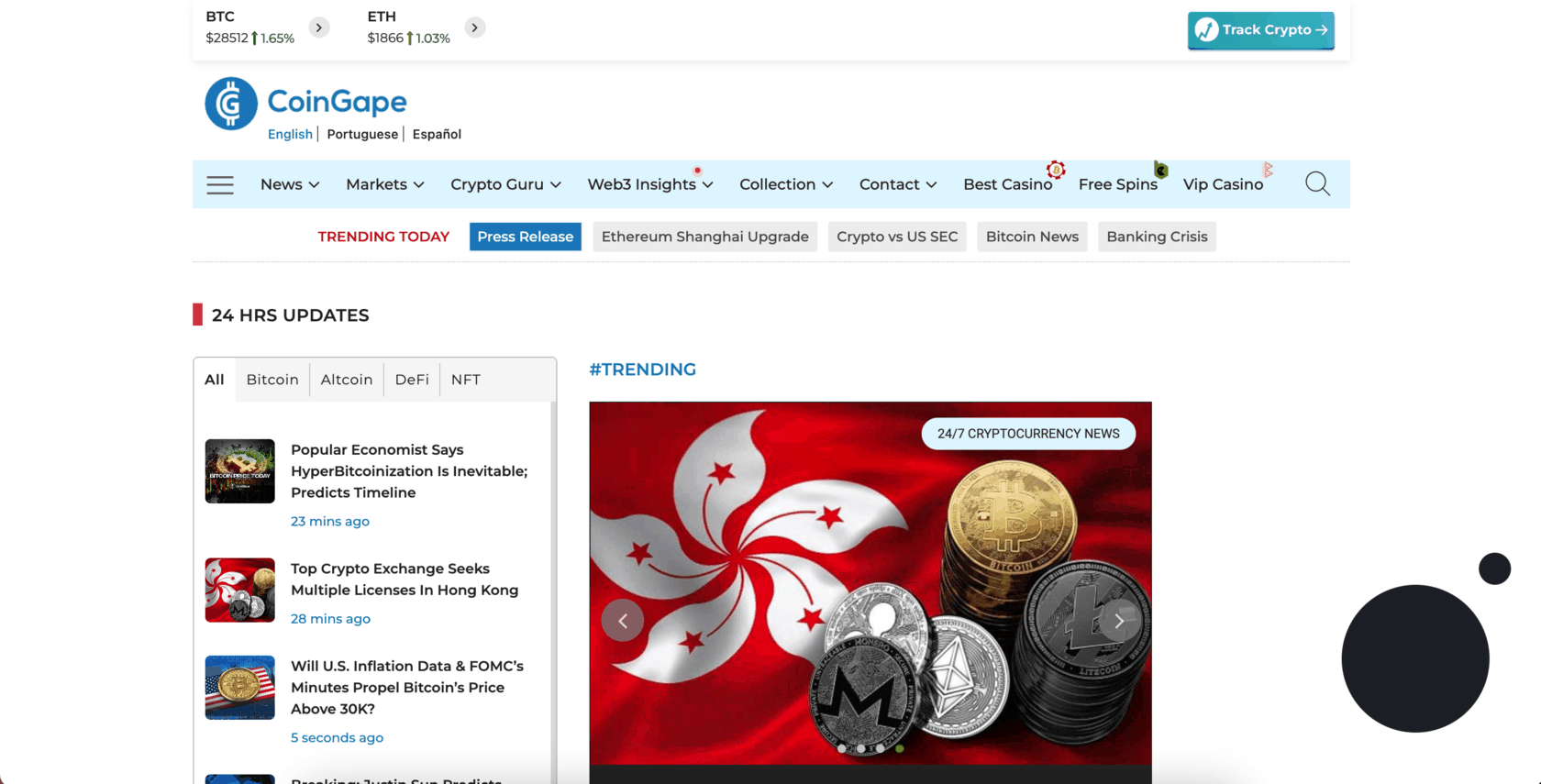Click the Track Crypto button
This screenshot has height=784, width=1541.
click(x=1260, y=30)
